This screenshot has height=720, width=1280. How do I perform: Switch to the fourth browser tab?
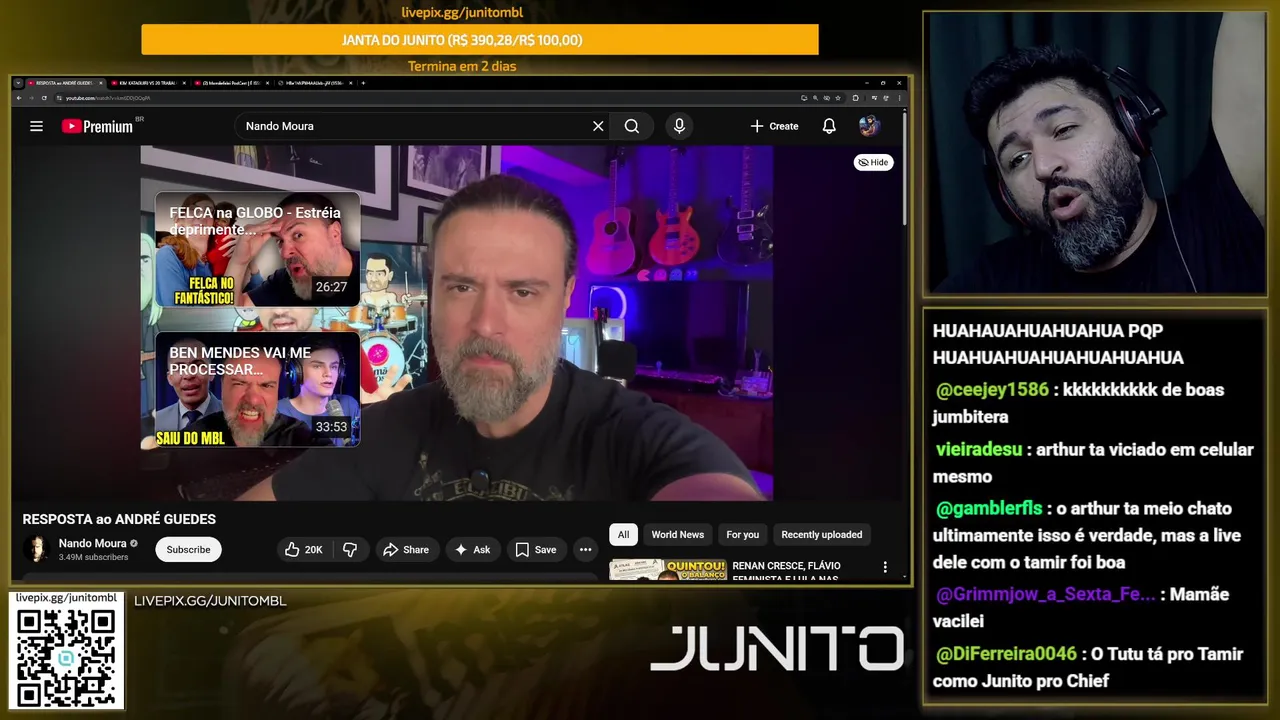tap(313, 83)
